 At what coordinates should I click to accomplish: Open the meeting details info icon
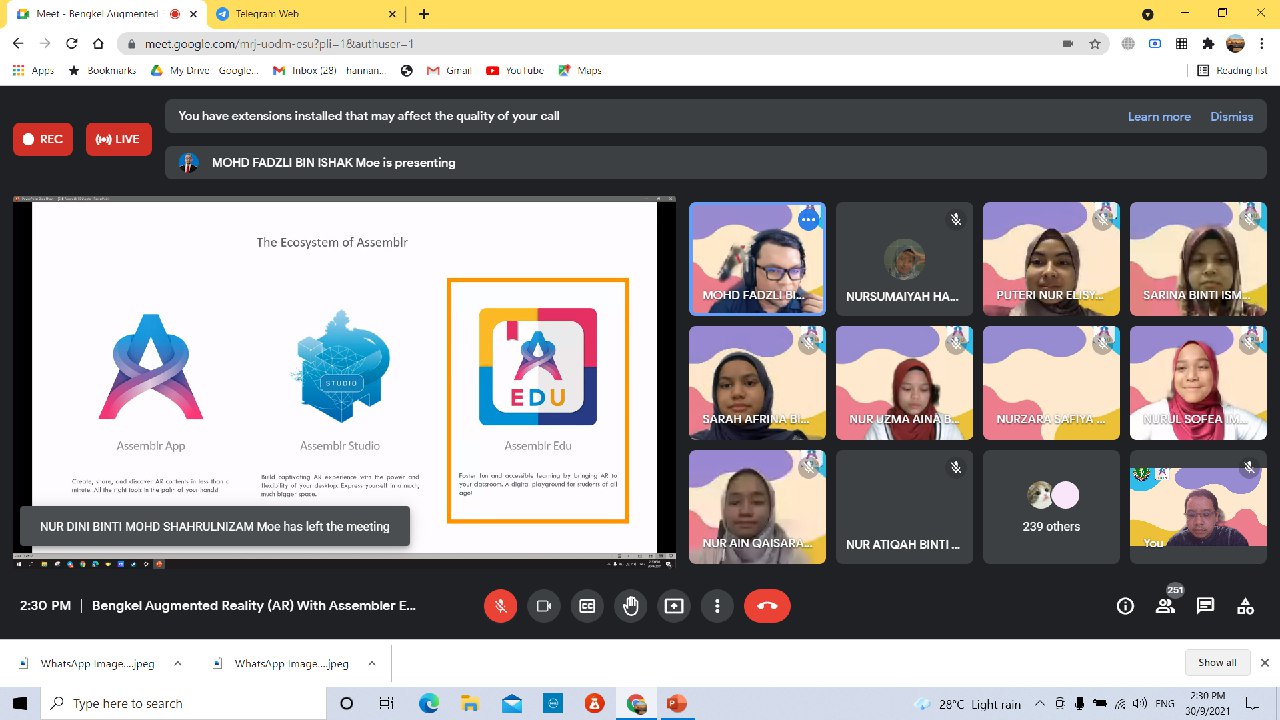(1125, 606)
